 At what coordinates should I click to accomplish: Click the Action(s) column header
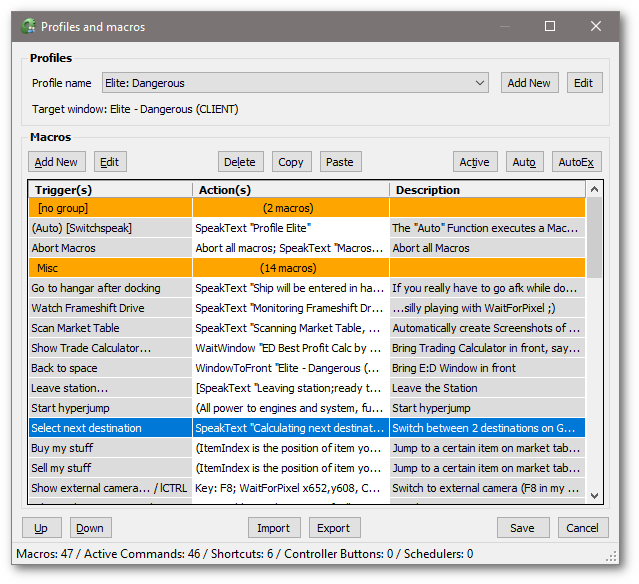(291, 190)
